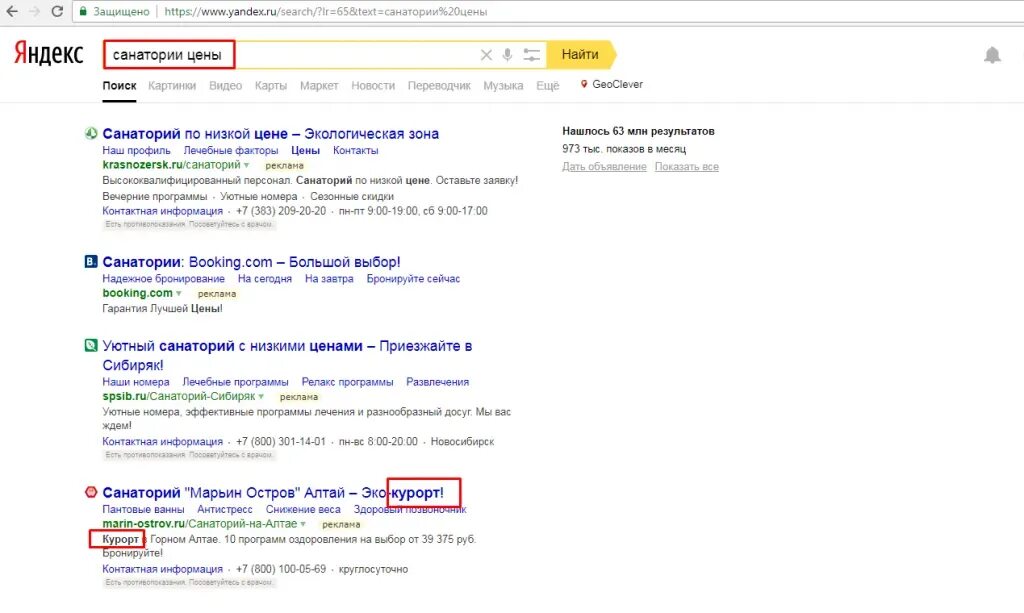
Task: Open the 'Снижение веса' sitelink
Action: (x=303, y=509)
